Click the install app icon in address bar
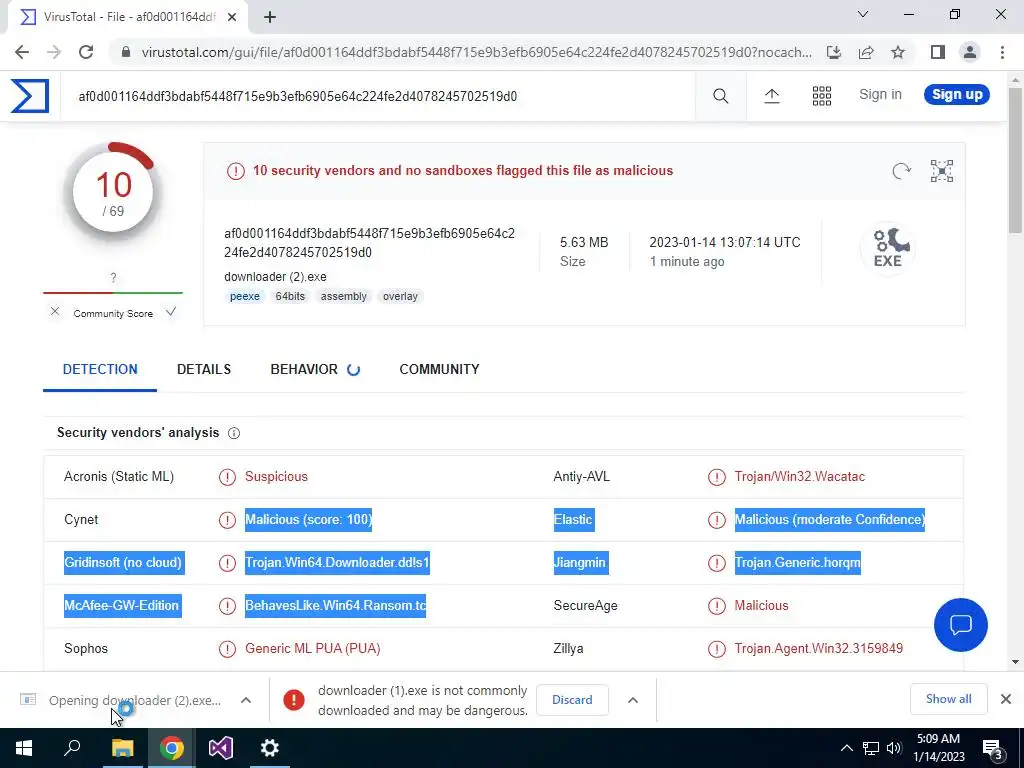Screen dimensions: 1024x768 833,52
